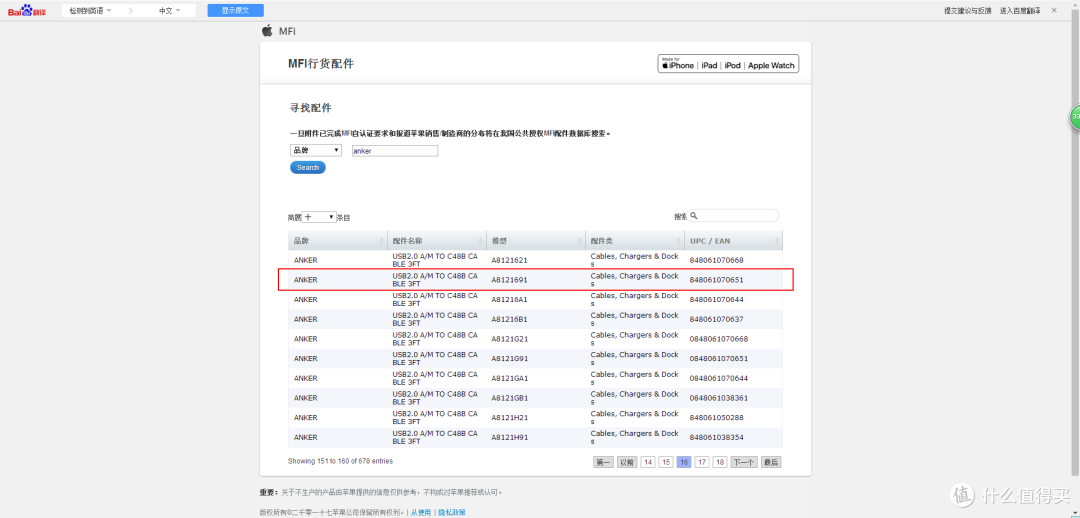Viewport: 1080px width, 518px height.
Task: Click the Baidu Translate logo
Action: pyautogui.click(x=28, y=10)
